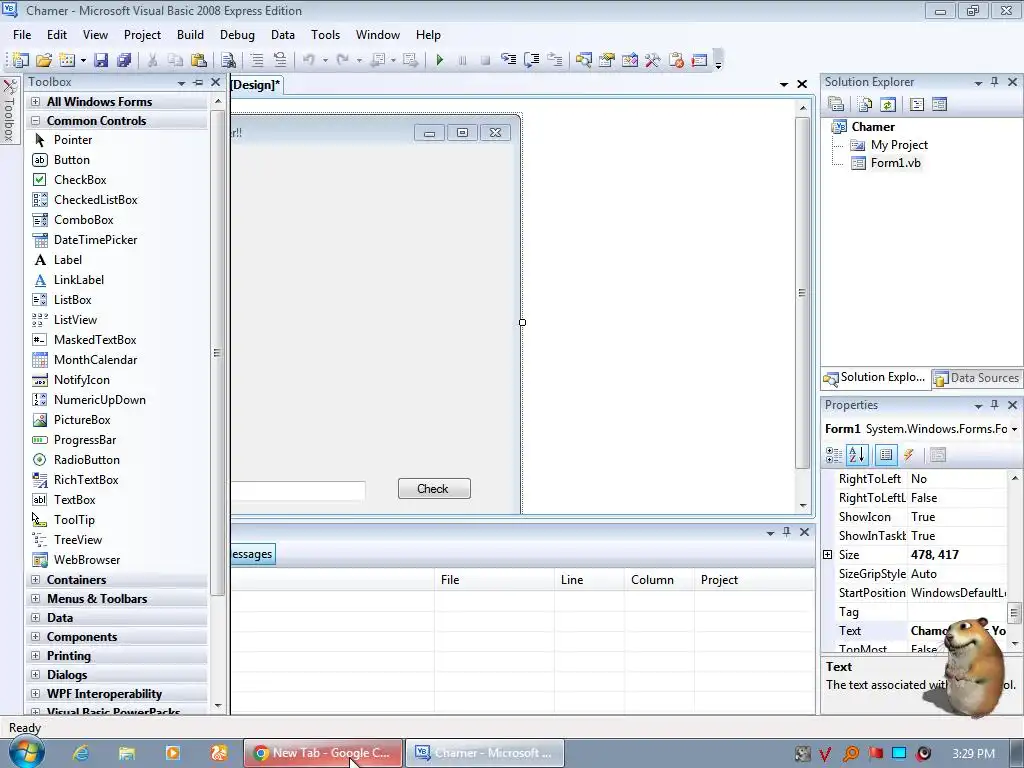
Task: Click the text box on the form
Action: tap(298, 490)
